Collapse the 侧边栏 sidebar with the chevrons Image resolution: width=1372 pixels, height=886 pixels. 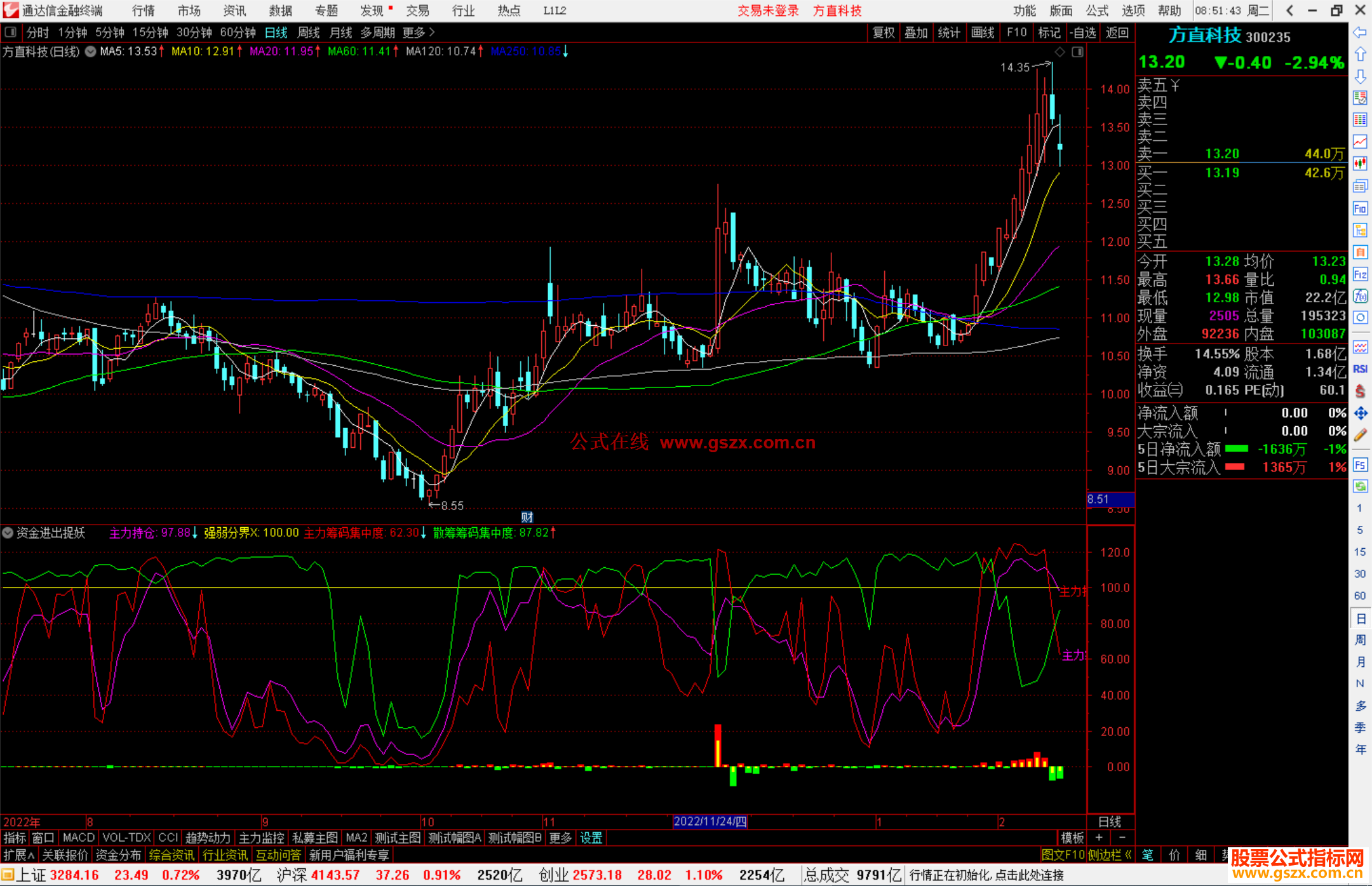[1110, 855]
